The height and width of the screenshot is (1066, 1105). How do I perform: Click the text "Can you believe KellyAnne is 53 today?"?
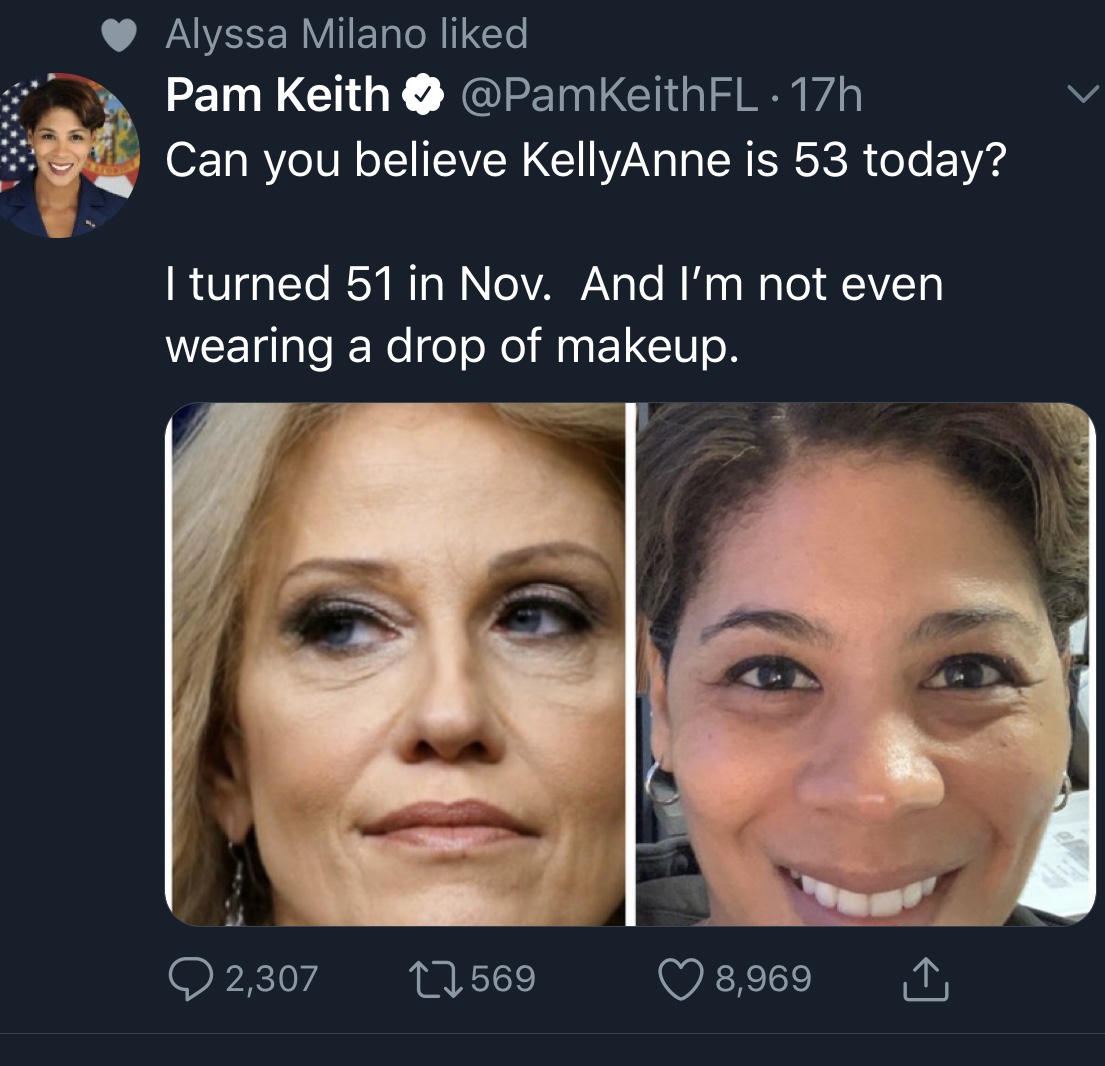coord(584,161)
